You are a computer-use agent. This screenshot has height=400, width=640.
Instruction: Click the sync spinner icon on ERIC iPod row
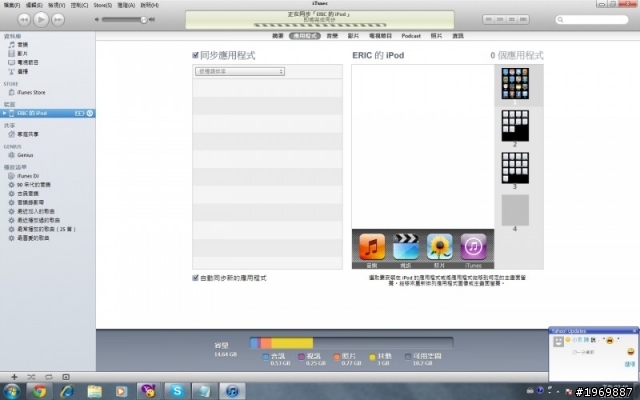[x=90, y=113]
